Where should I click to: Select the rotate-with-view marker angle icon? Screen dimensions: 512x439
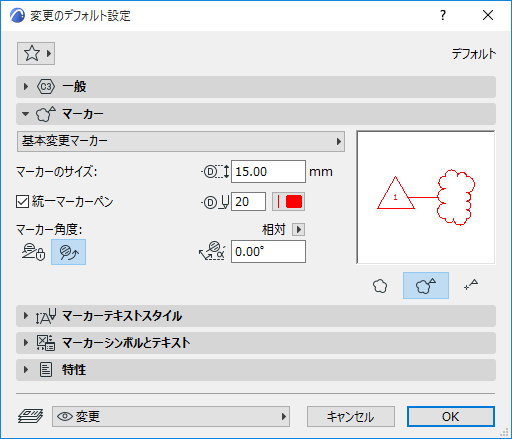68,252
